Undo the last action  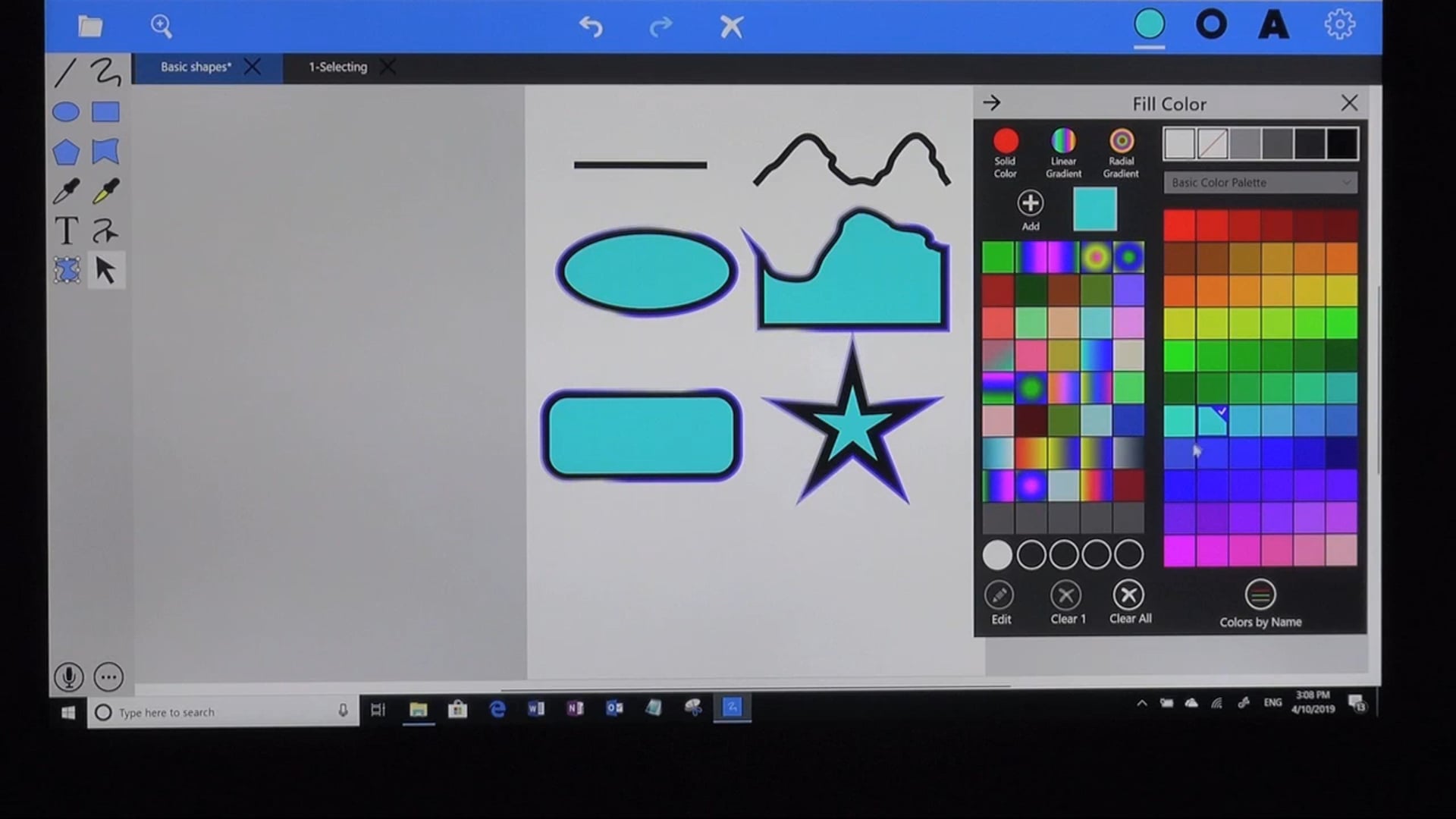(591, 26)
